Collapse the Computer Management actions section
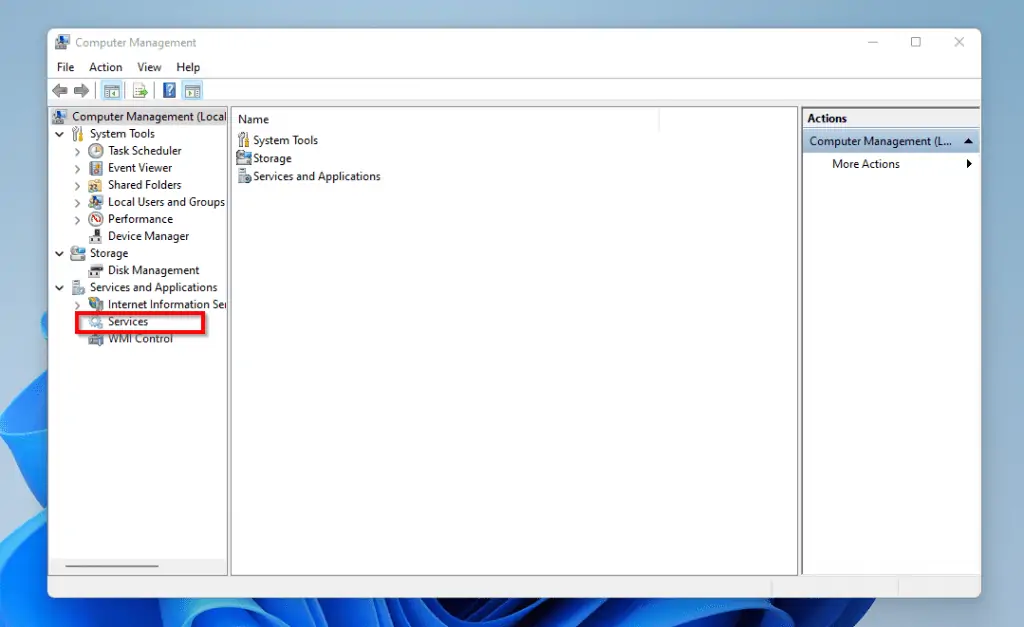1024x627 pixels. [x=969, y=140]
